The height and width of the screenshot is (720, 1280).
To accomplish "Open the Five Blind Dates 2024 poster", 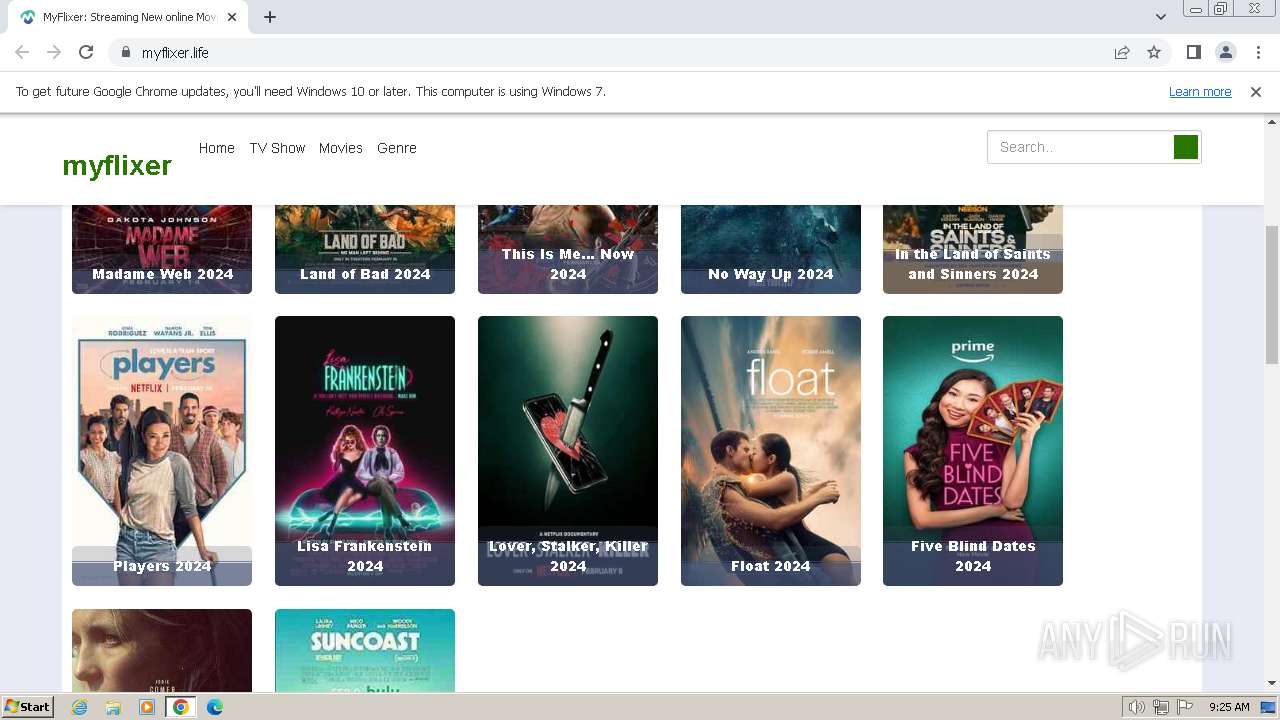I will tap(973, 451).
